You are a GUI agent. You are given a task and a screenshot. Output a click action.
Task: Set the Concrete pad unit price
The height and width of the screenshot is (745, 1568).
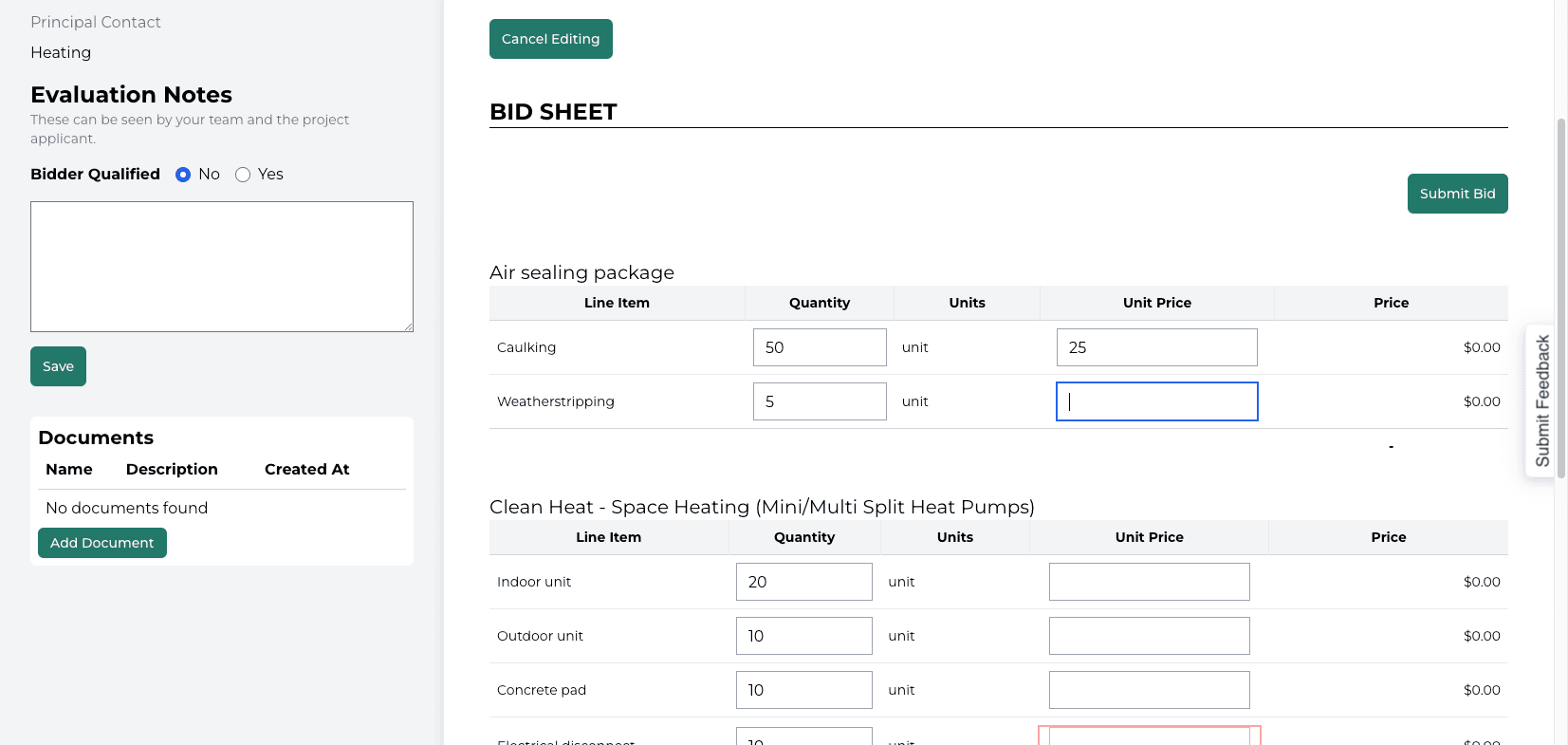[x=1149, y=690]
